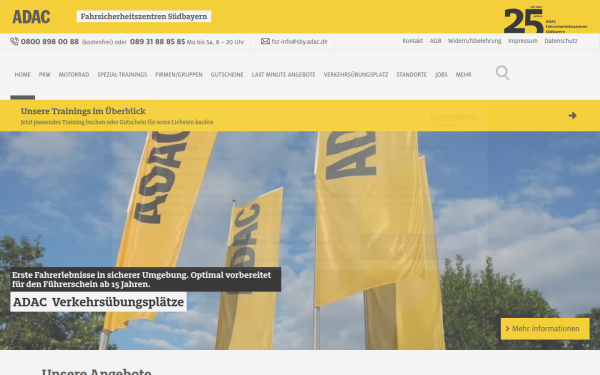This screenshot has width=600, height=375.
Task: Click the ADAC Verkehrsübungsplätze slide title
Action: coord(98,302)
